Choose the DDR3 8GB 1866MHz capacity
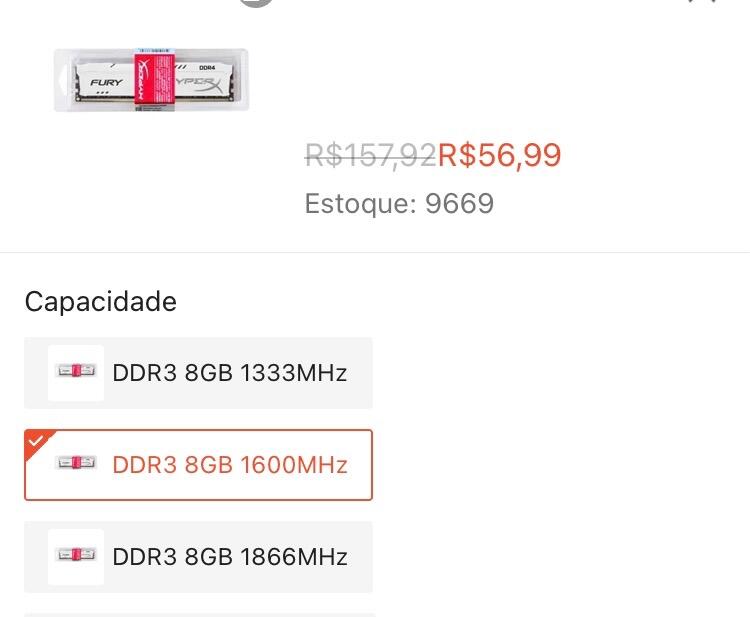 [x=198, y=557]
